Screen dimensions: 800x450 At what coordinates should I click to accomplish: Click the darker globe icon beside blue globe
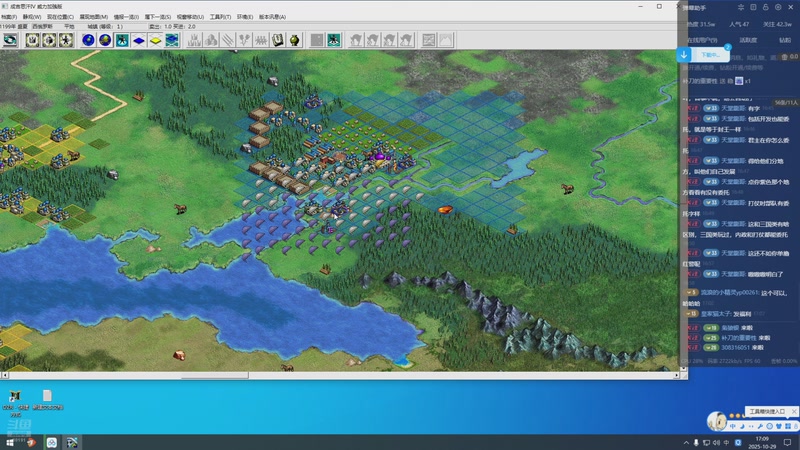point(105,40)
